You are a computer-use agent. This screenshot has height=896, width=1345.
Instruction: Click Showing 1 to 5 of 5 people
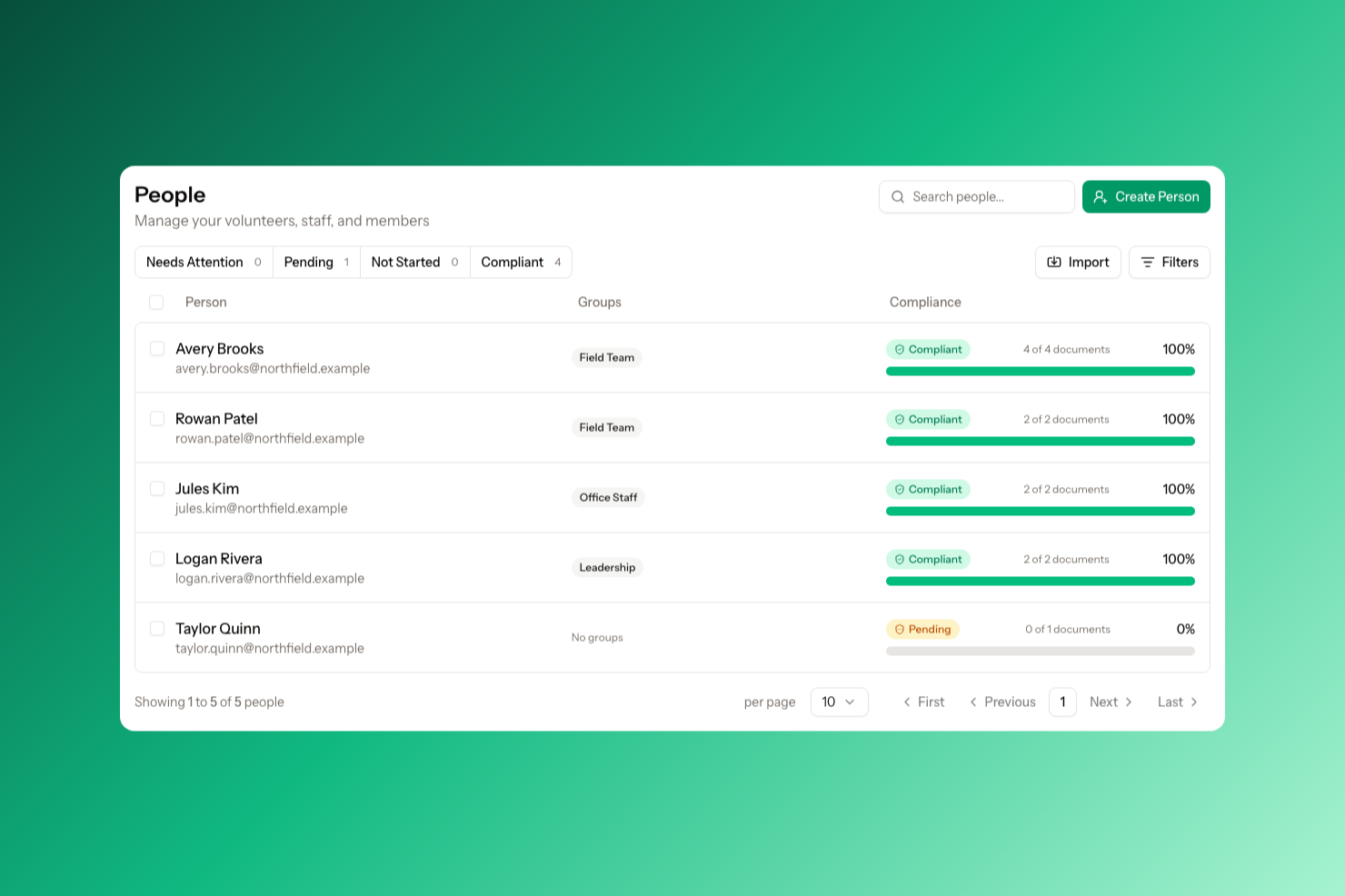209,702
